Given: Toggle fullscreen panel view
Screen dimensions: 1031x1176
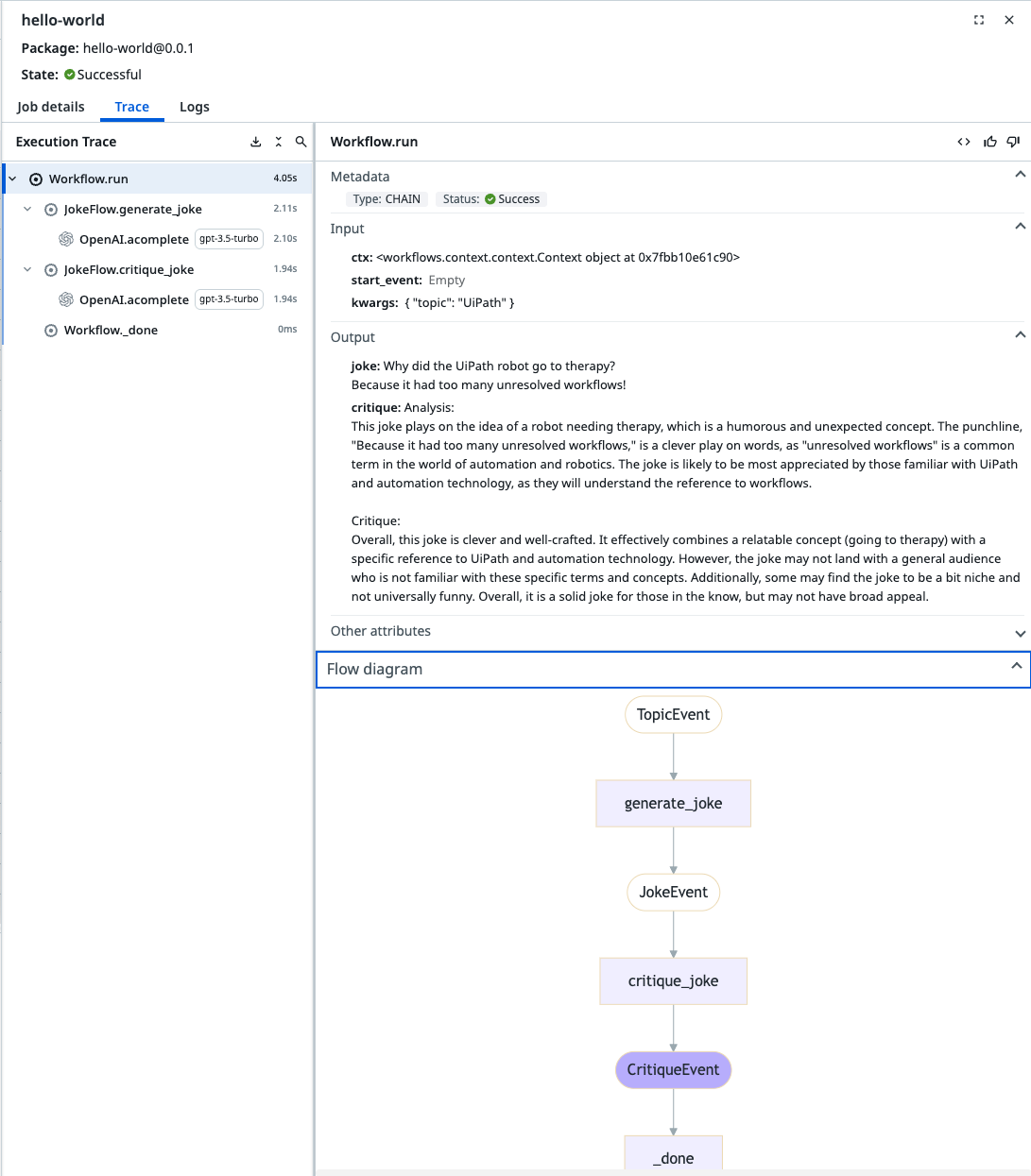Looking at the screenshot, I should point(979,20).
